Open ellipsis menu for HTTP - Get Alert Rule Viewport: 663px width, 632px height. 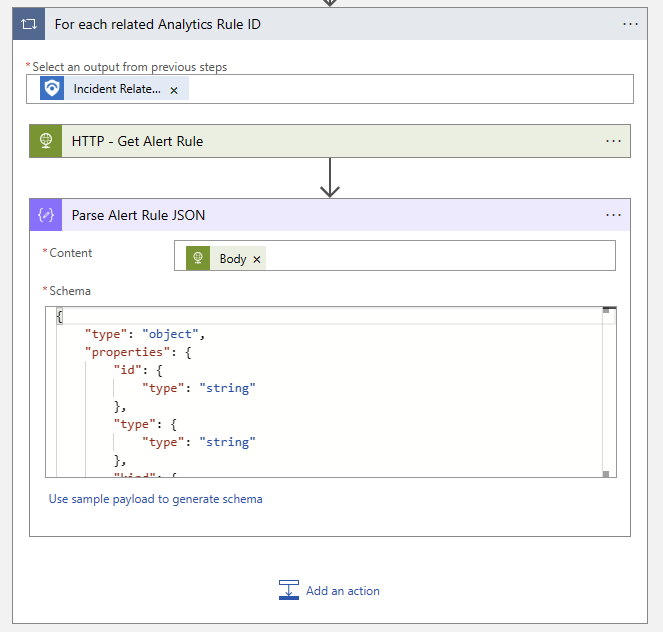[x=613, y=141]
